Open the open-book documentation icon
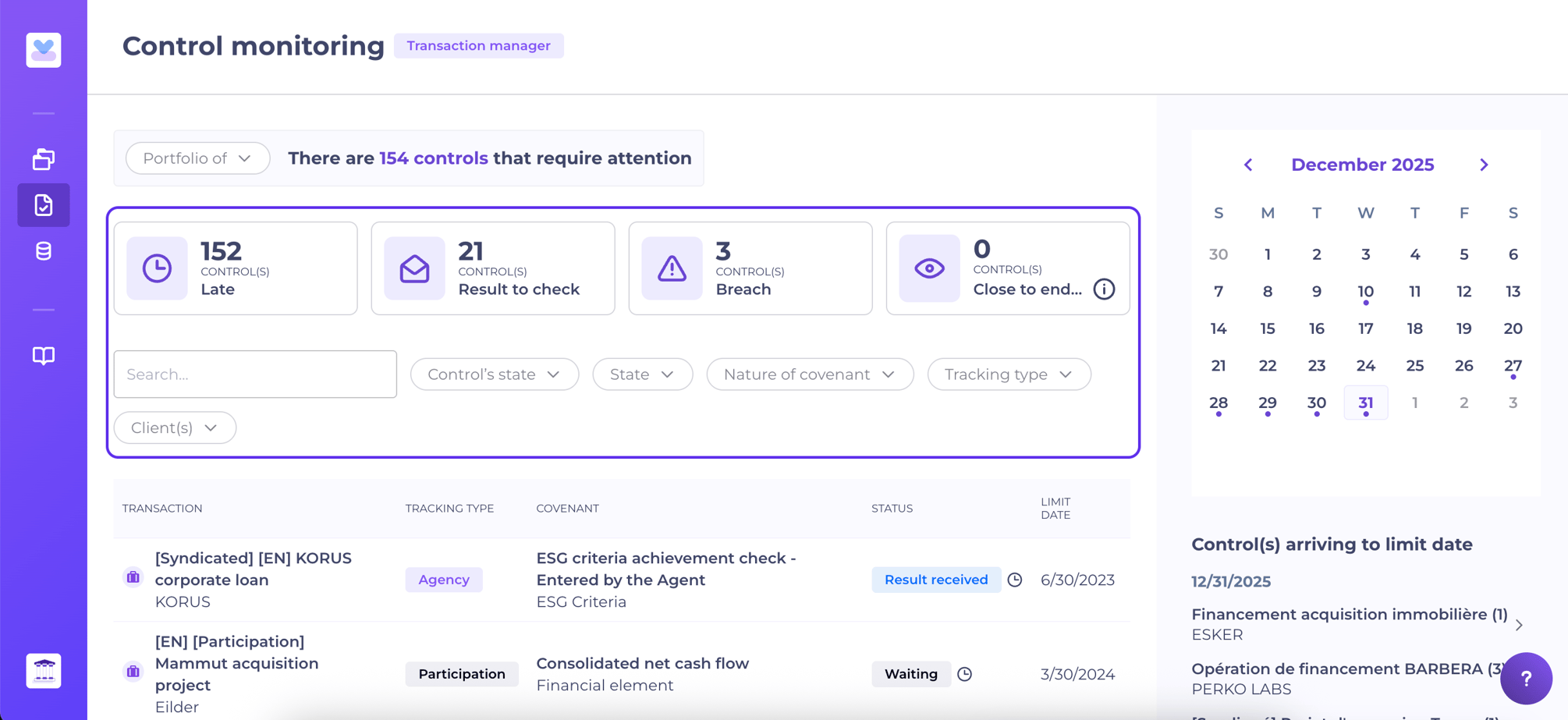This screenshot has height=720, width=1568. pos(44,356)
